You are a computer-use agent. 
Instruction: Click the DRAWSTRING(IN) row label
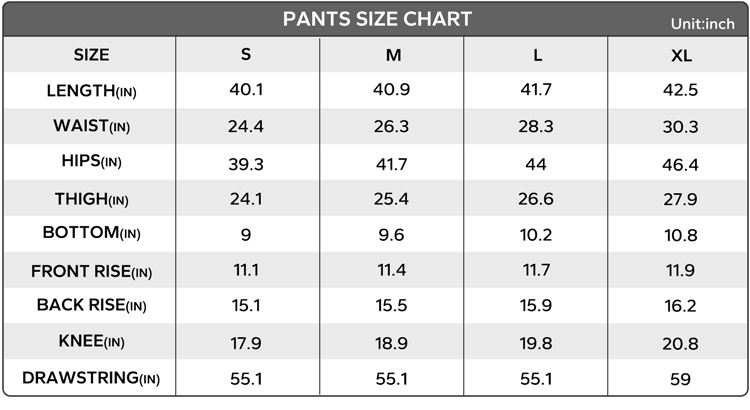click(91, 378)
